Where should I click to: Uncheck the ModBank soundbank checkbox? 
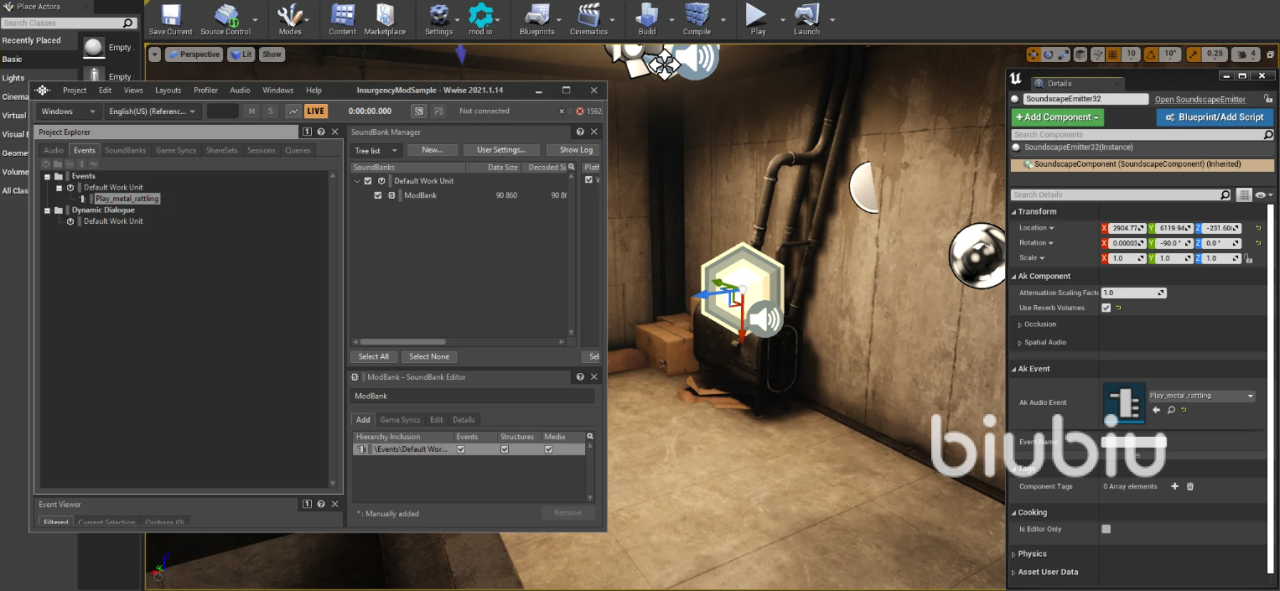tap(378, 196)
